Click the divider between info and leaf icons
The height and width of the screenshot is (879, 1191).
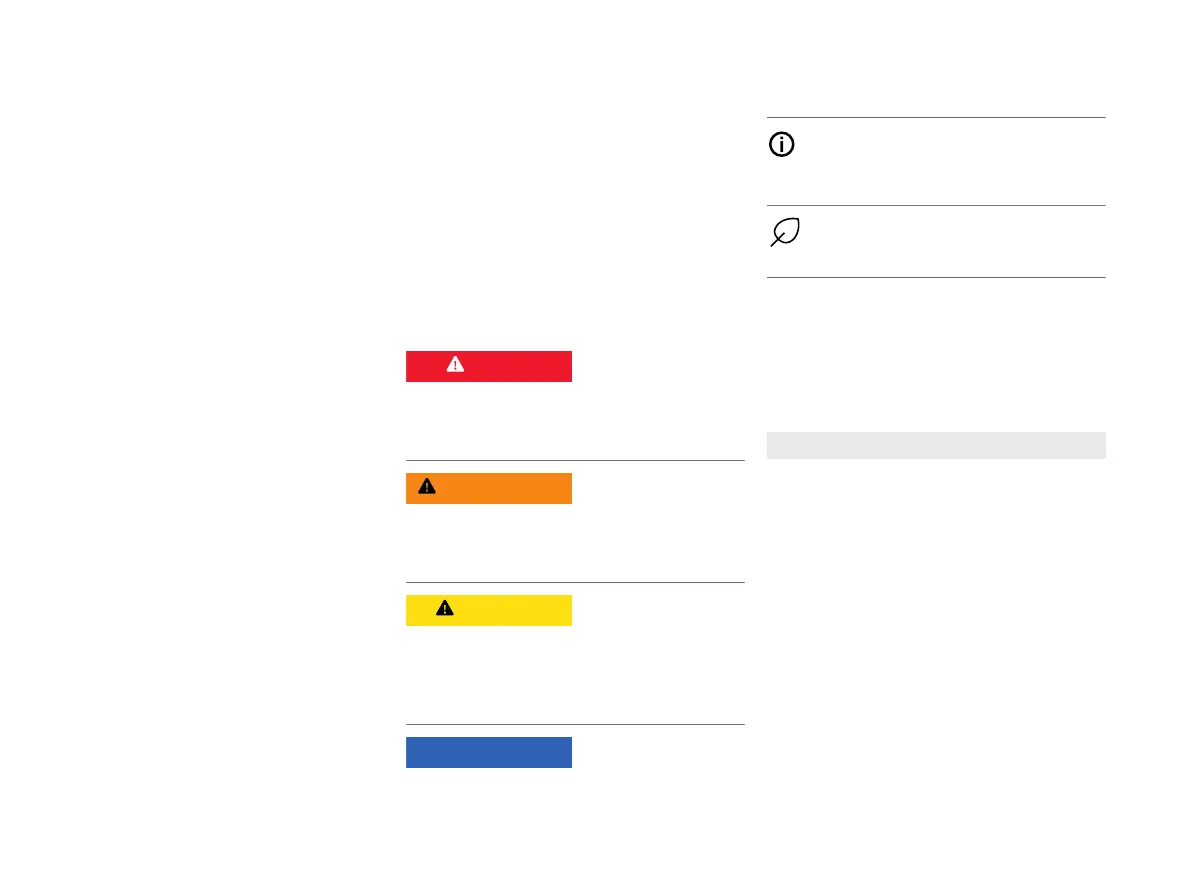coord(935,206)
